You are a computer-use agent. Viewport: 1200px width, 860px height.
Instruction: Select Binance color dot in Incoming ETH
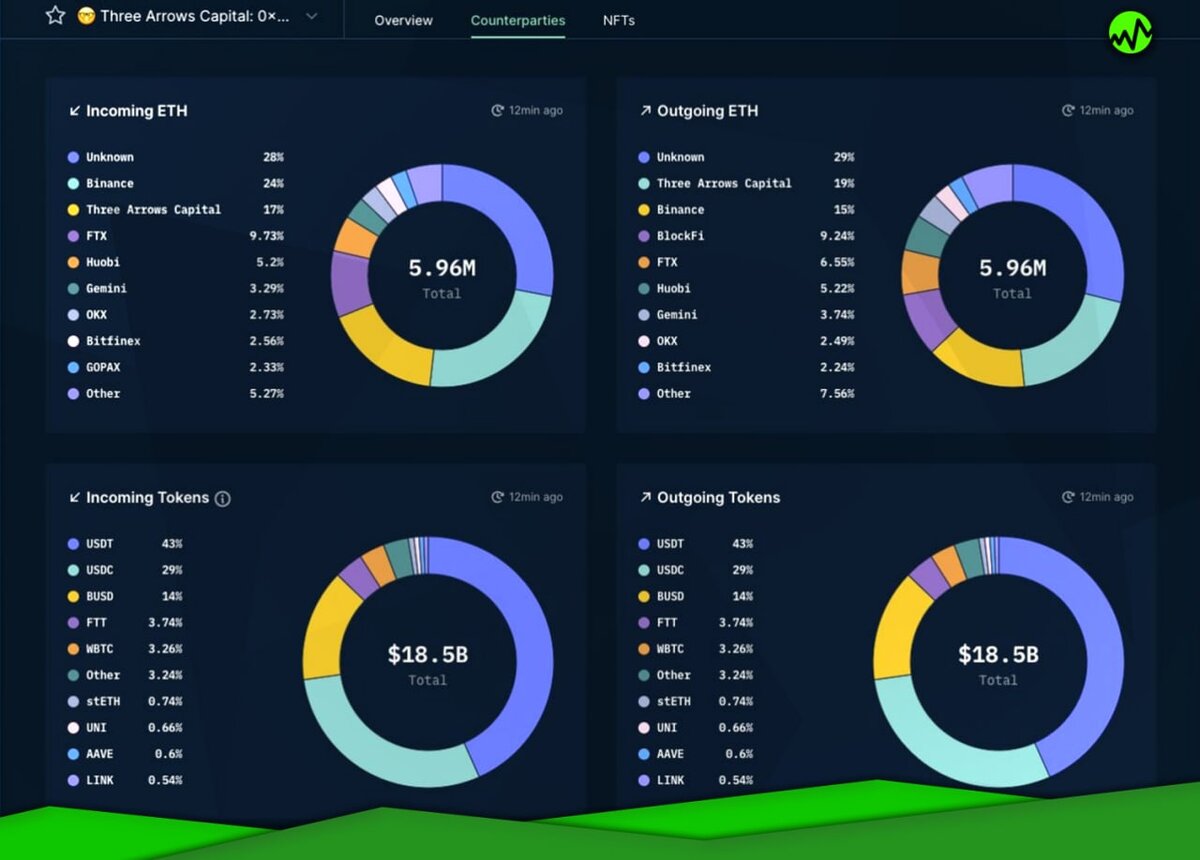point(73,183)
